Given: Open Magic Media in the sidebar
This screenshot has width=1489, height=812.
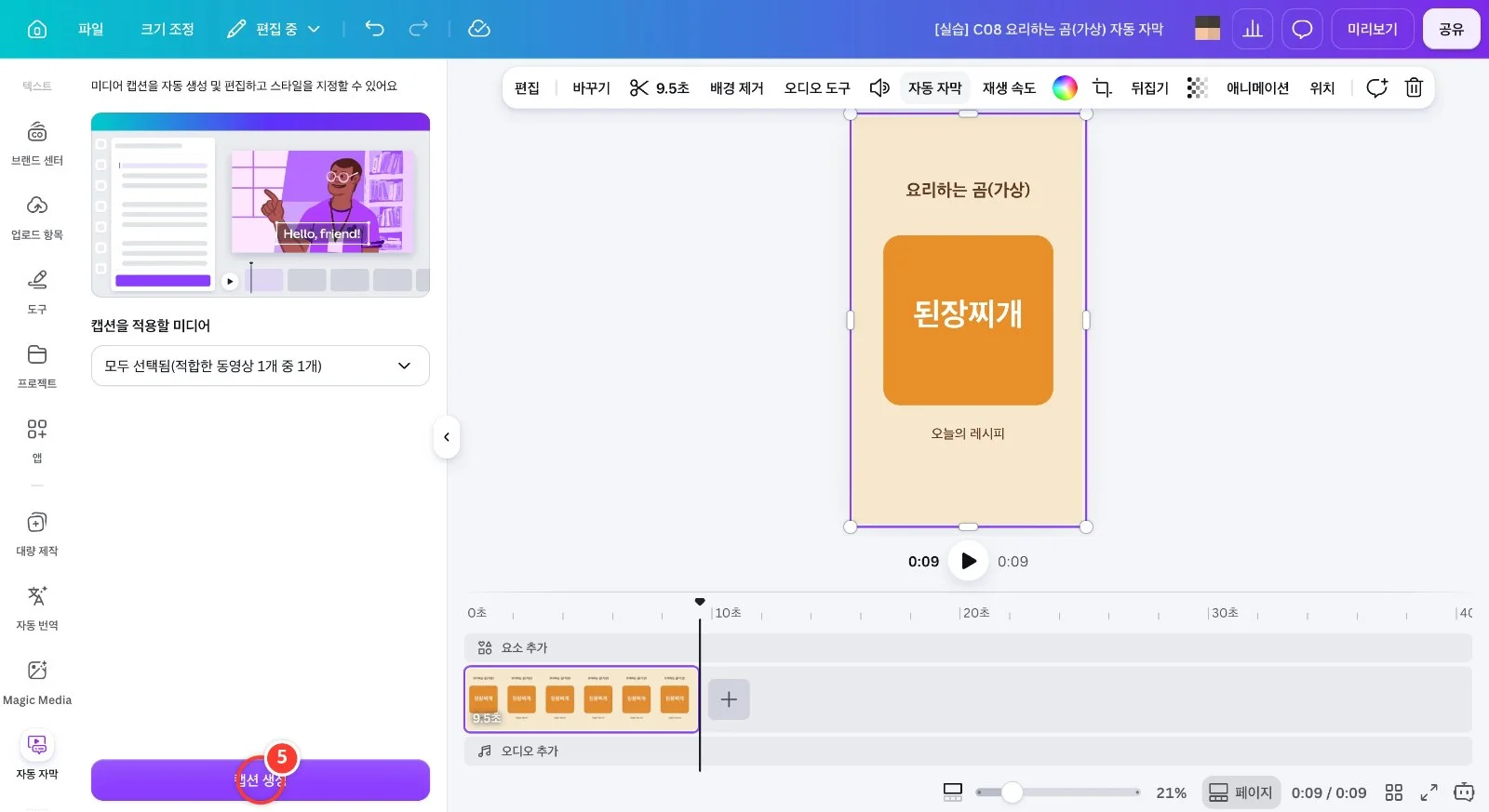Looking at the screenshot, I should click(37, 683).
